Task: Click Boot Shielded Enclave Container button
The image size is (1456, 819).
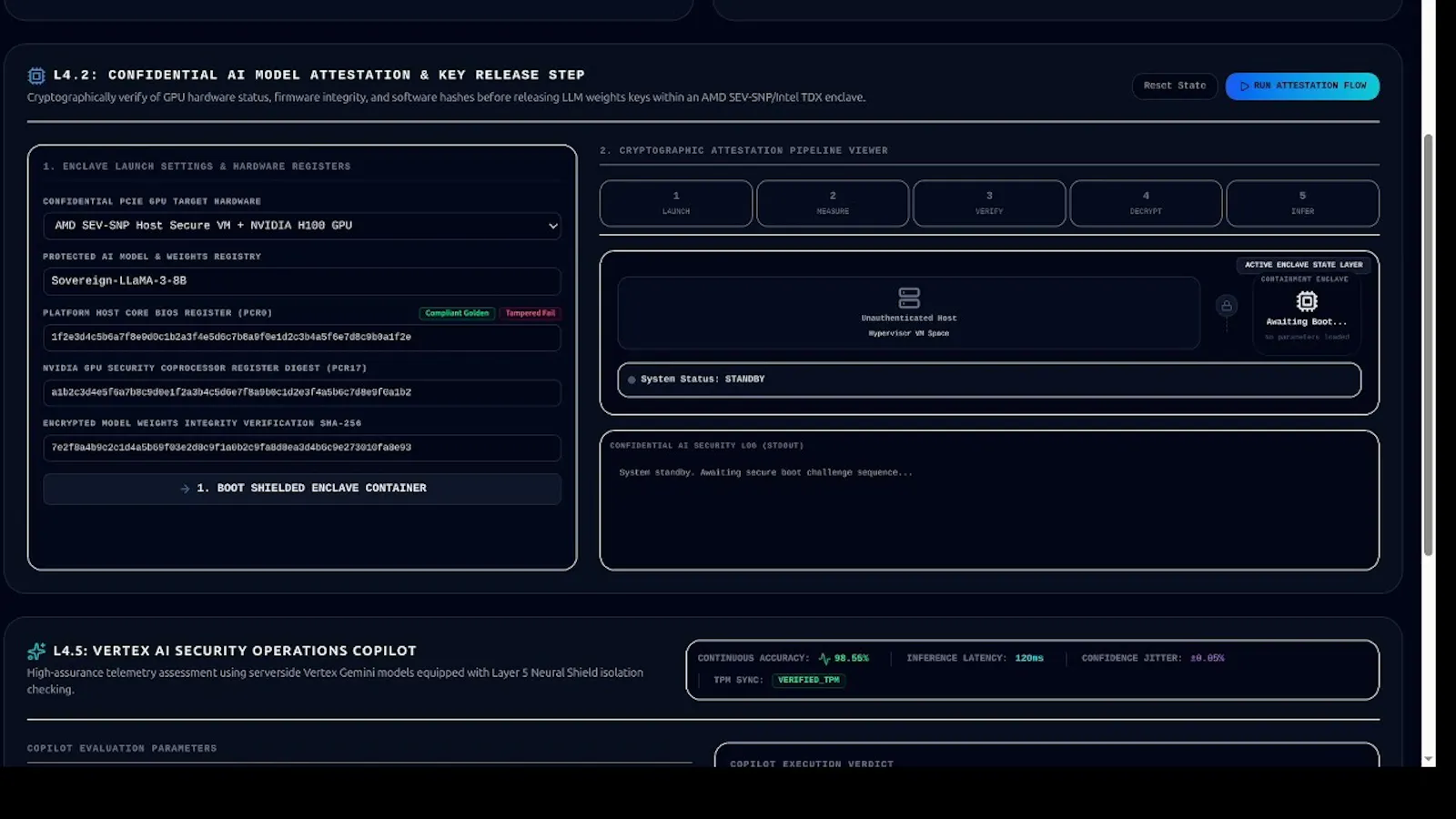Action: click(x=302, y=489)
